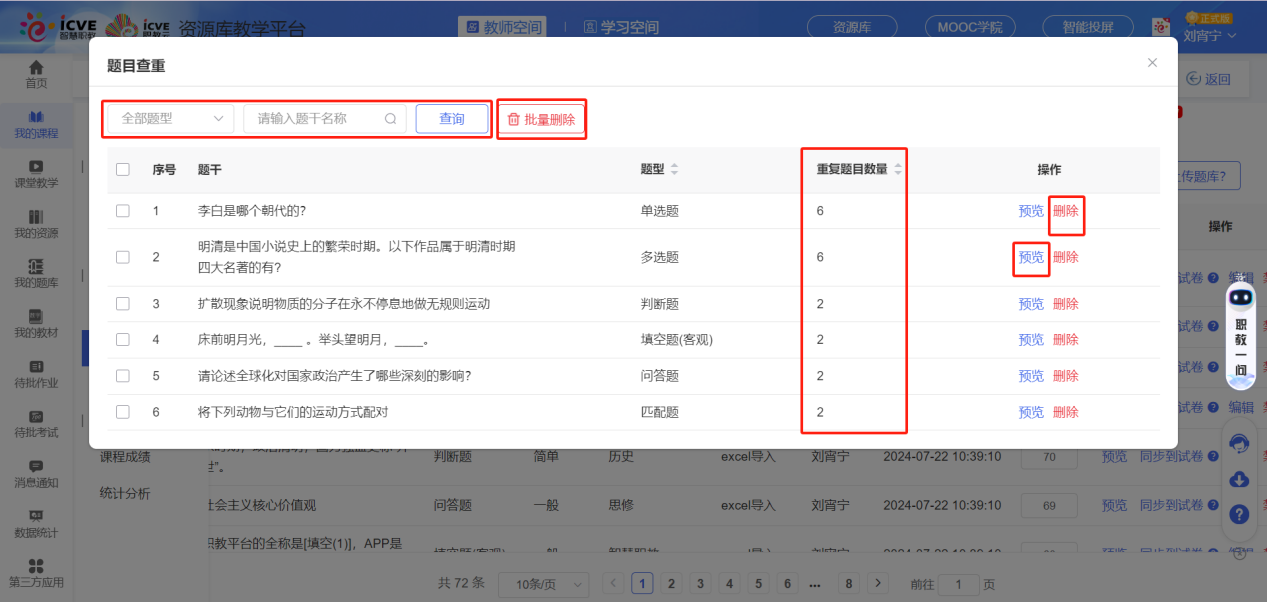This screenshot has height=602, width=1267.
Task: Click the 首页 home icon in sidebar
Action: coord(36,68)
